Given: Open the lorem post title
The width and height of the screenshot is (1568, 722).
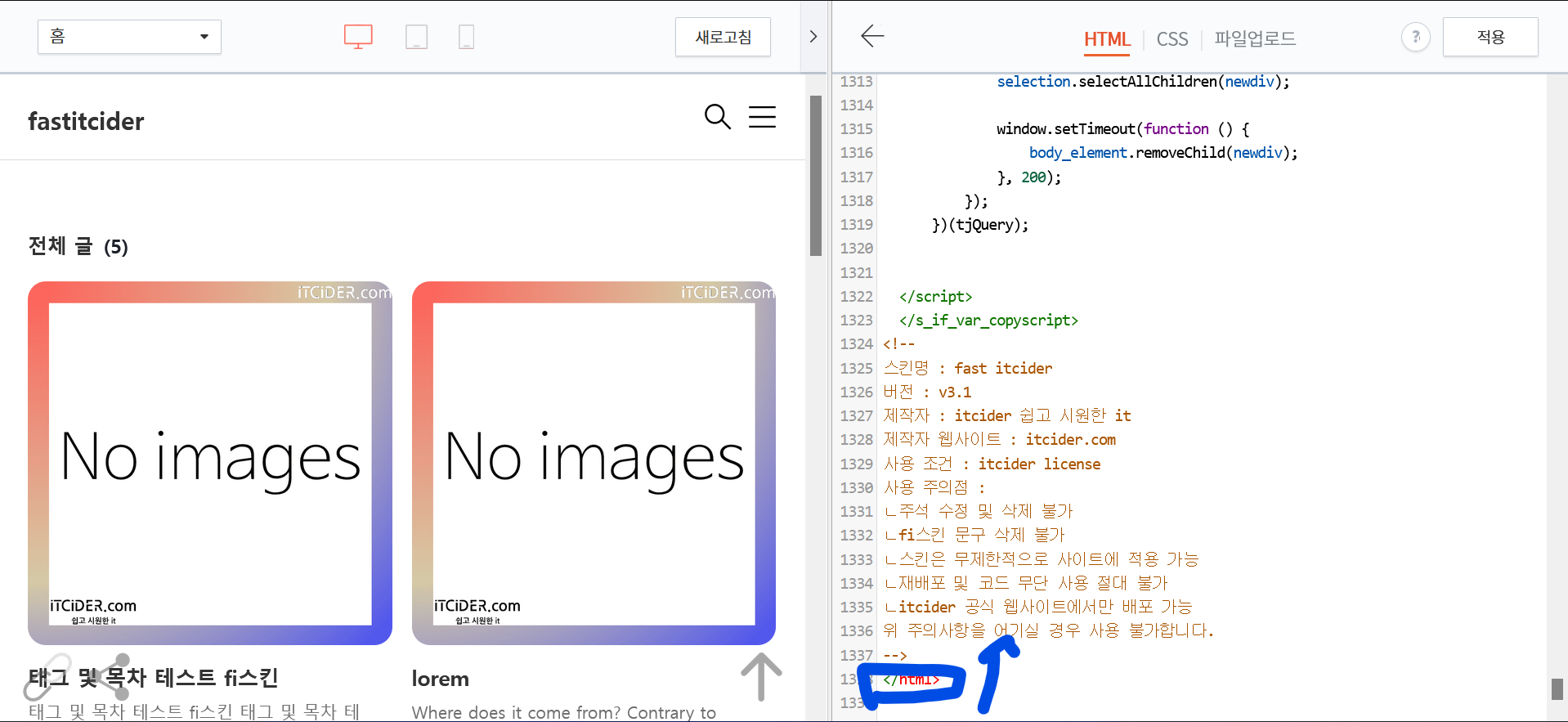Looking at the screenshot, I should pos(441,679).
